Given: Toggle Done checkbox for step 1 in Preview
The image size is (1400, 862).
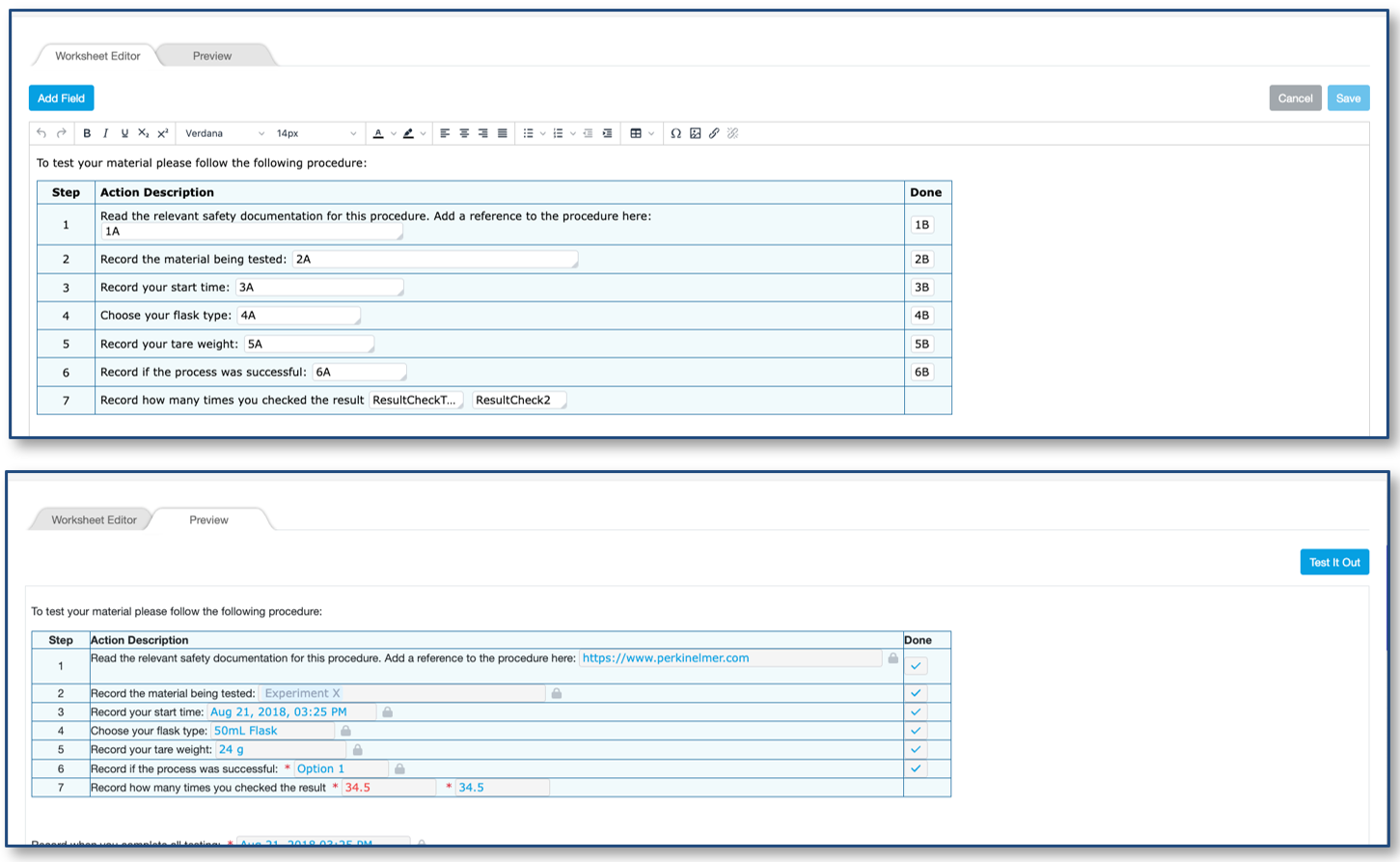Looking at the screenshot, I should point(917,666).
